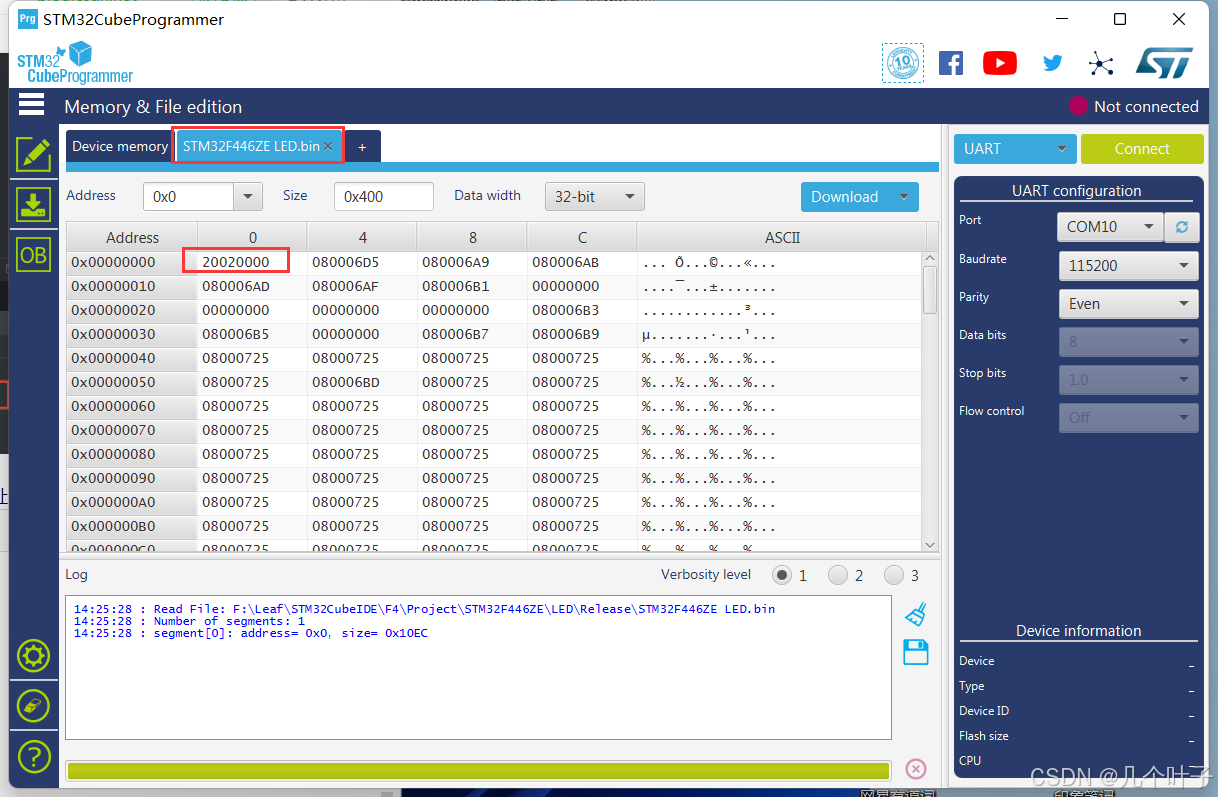Click the 'Not connected' status indicator
The width and height of the screenshot is (1218, 797).
pos(1134,106)
